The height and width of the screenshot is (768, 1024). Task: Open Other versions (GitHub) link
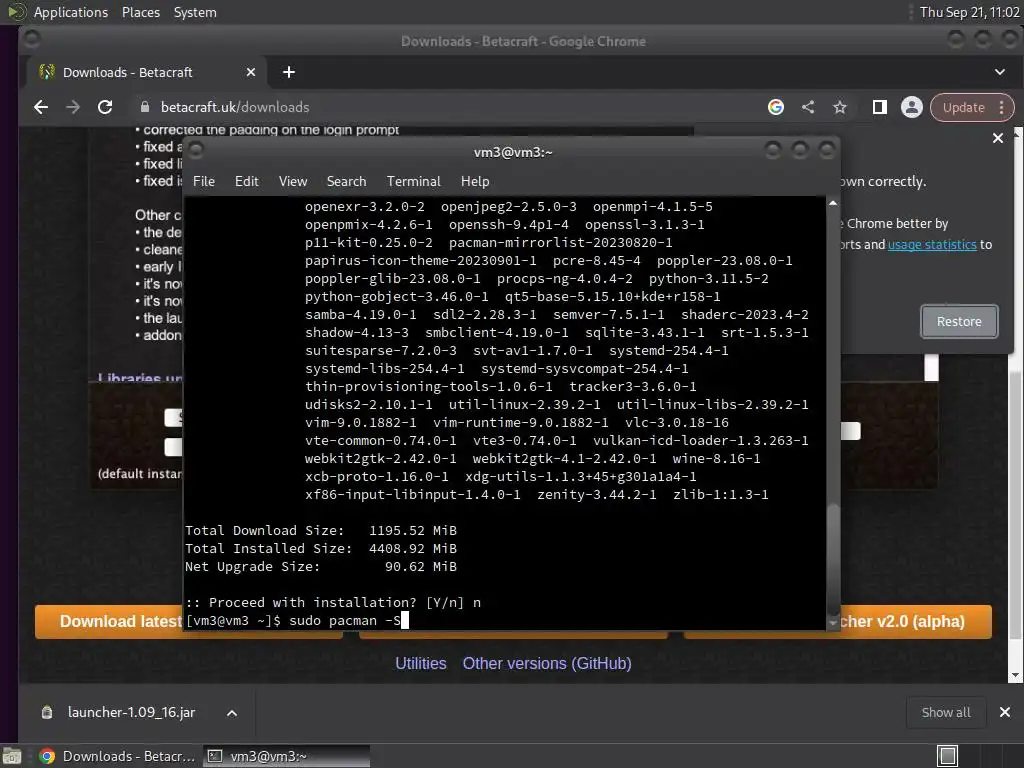click(x=547, y=664)
